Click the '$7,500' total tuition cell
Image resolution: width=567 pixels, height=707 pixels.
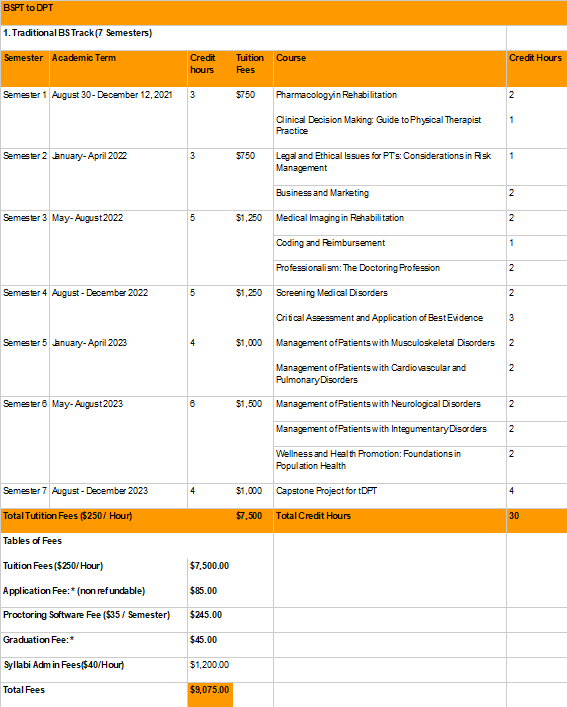[249, 516]
